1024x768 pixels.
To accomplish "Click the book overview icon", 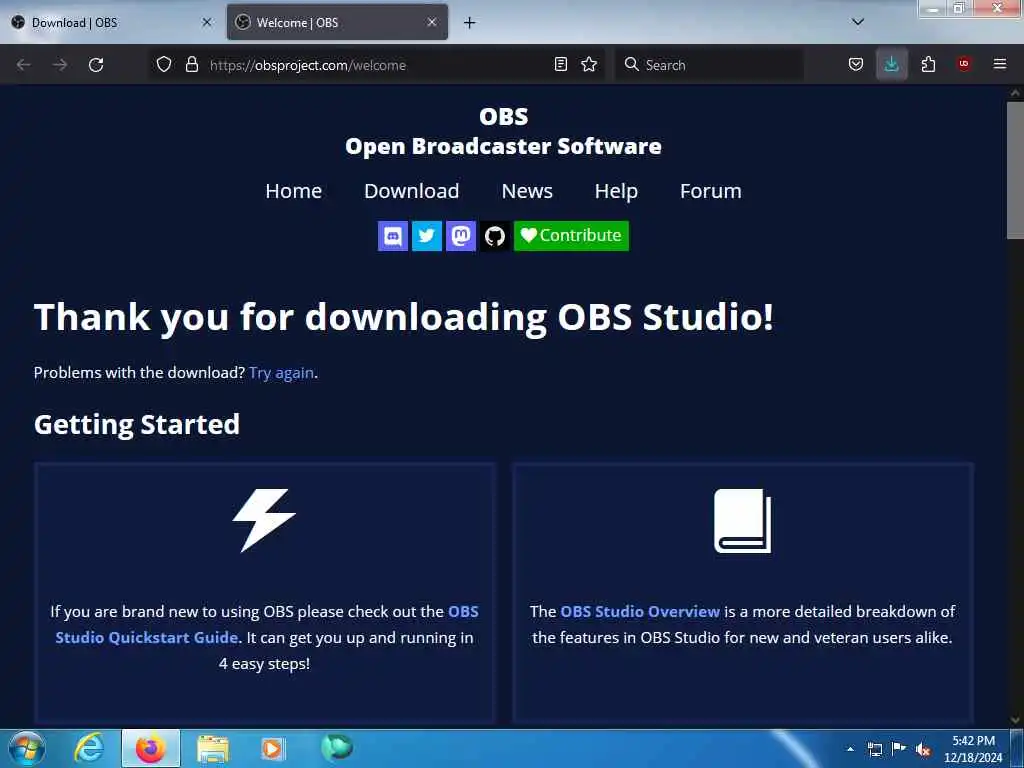I will point(743,521).
